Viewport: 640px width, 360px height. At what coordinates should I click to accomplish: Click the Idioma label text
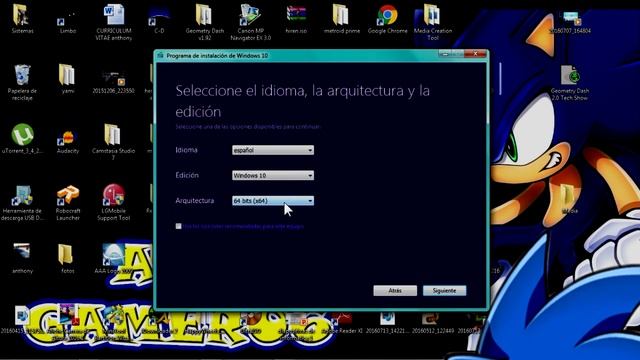pyautogui.click(x=187, y=150)
